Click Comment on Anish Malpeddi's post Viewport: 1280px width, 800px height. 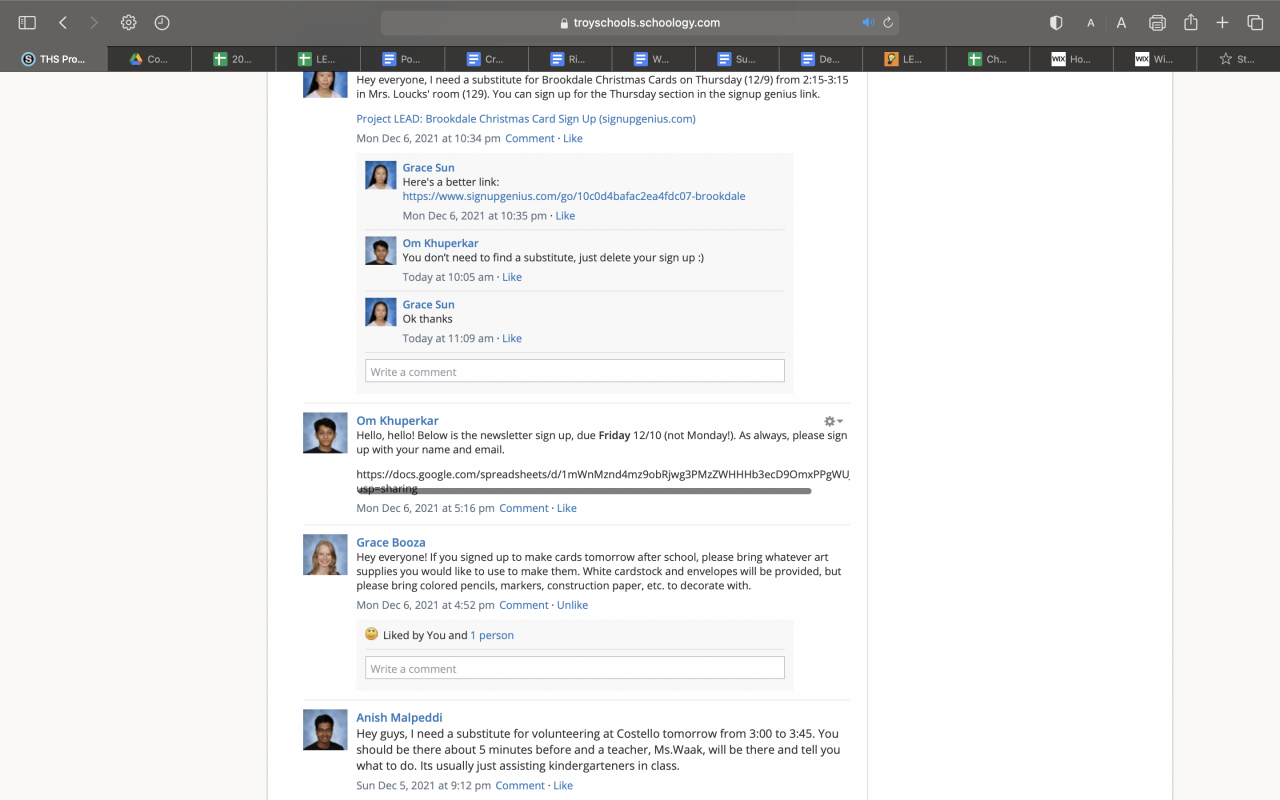(520, 785)
